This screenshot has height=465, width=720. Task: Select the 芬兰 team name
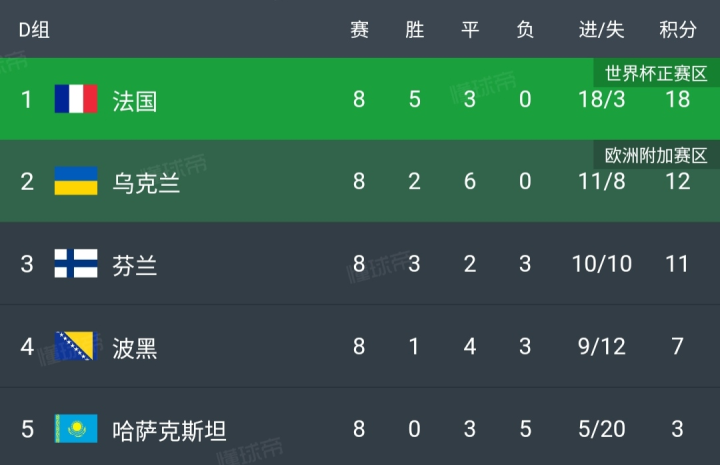tap(135, 265)
